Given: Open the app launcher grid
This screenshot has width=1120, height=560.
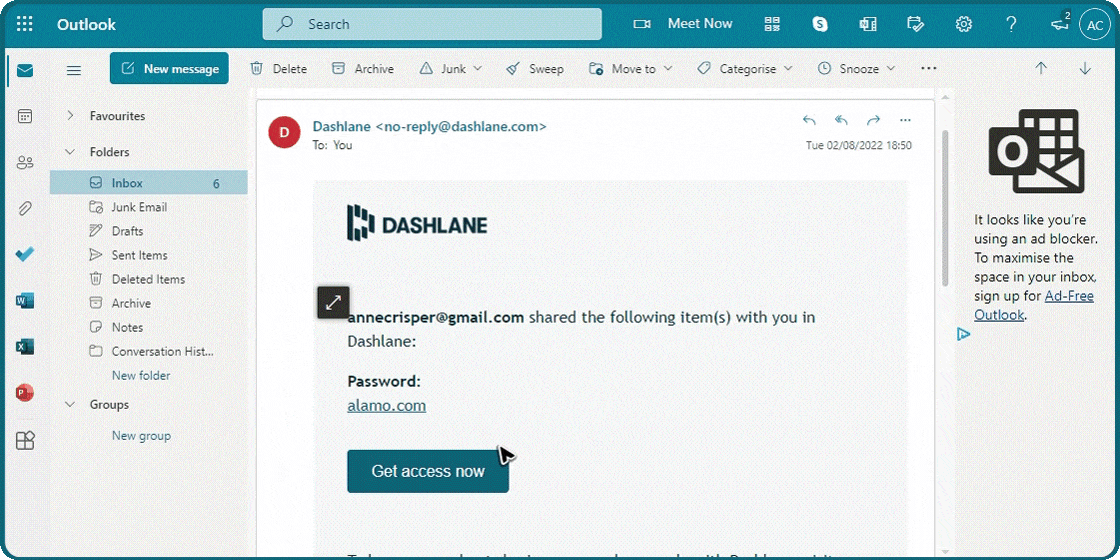Looking at the screenshot, I should point(24,24).
